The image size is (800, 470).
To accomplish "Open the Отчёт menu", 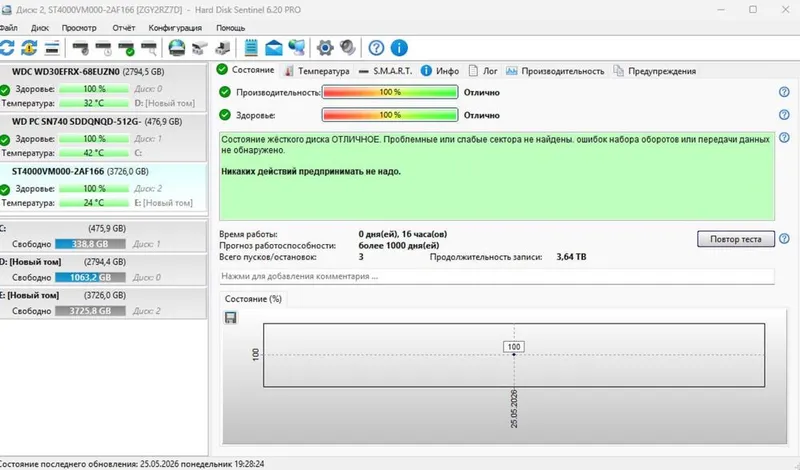I will click(x=123, y=28).
